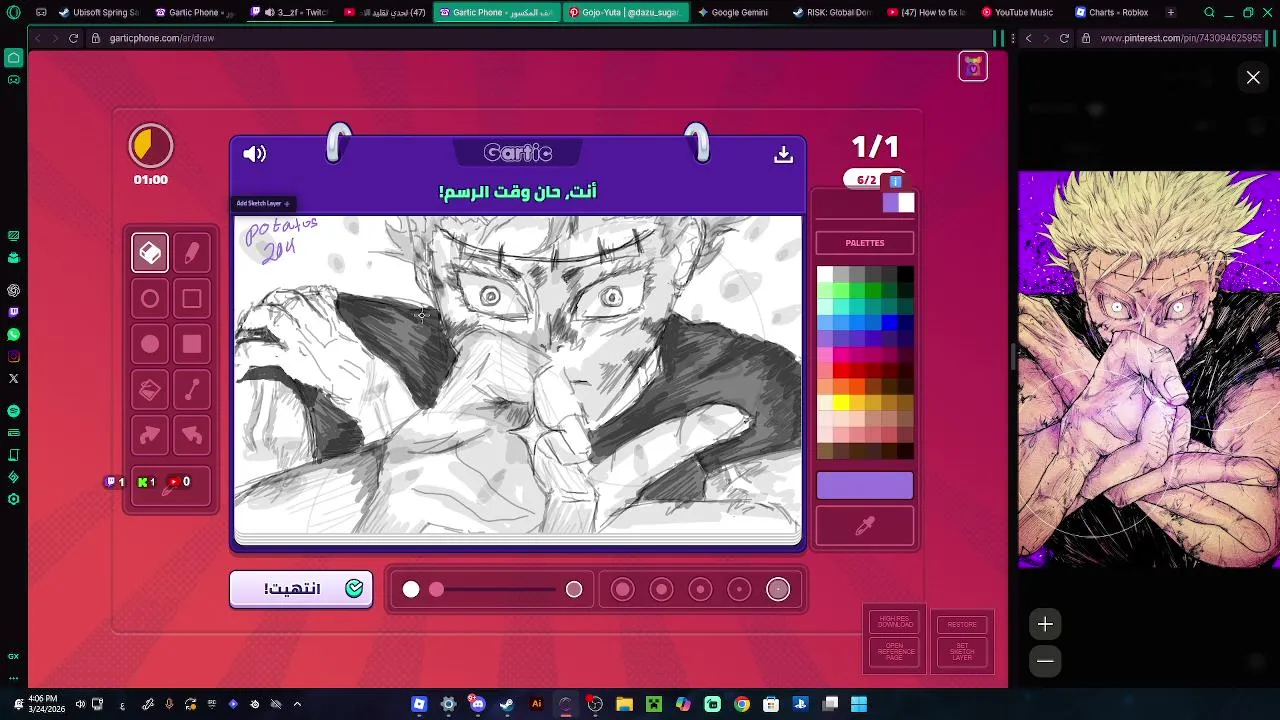Mute the Gartic sound speaker icon

coord(255,154)
